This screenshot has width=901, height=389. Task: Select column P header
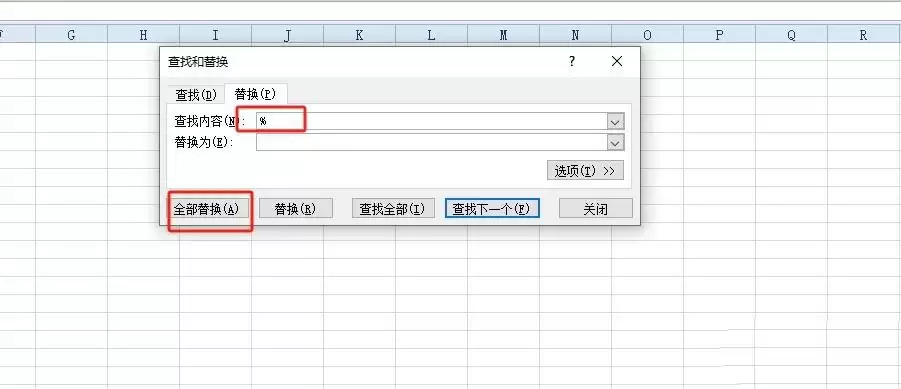click(719, 34)
